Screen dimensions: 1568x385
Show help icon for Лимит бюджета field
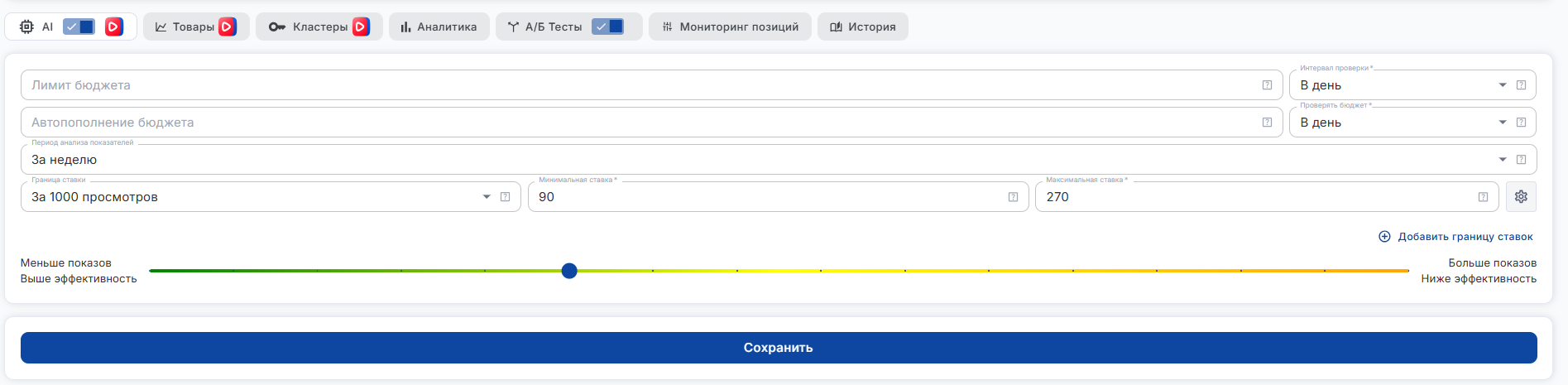coord(1267,85)
